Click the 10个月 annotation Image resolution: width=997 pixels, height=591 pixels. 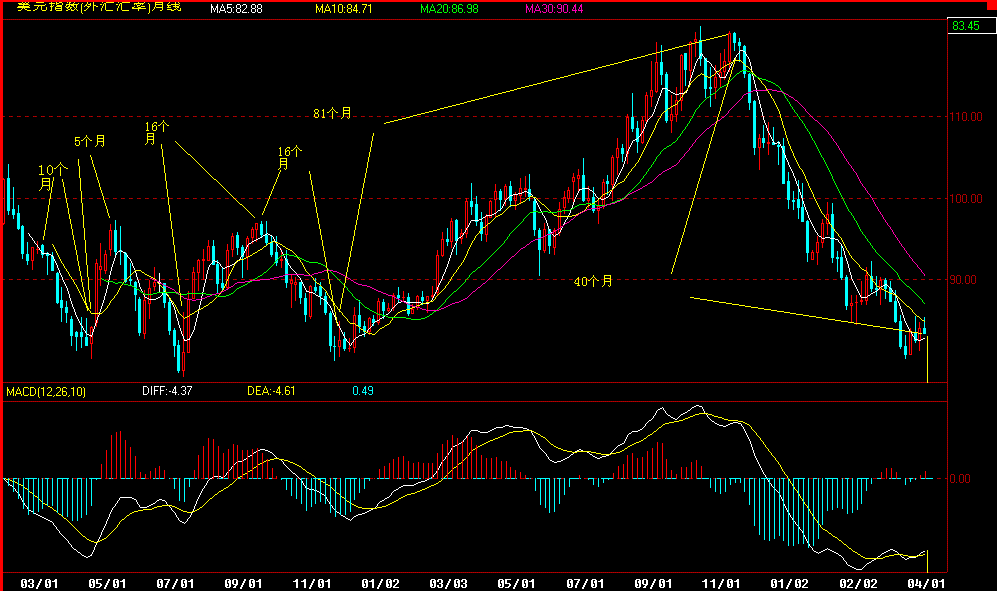click(x=53, y=177)
